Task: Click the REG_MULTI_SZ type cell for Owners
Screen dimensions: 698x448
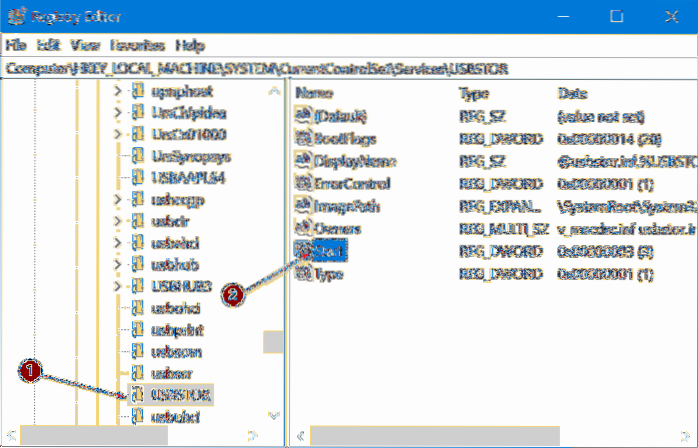Action: pos(504,228)
